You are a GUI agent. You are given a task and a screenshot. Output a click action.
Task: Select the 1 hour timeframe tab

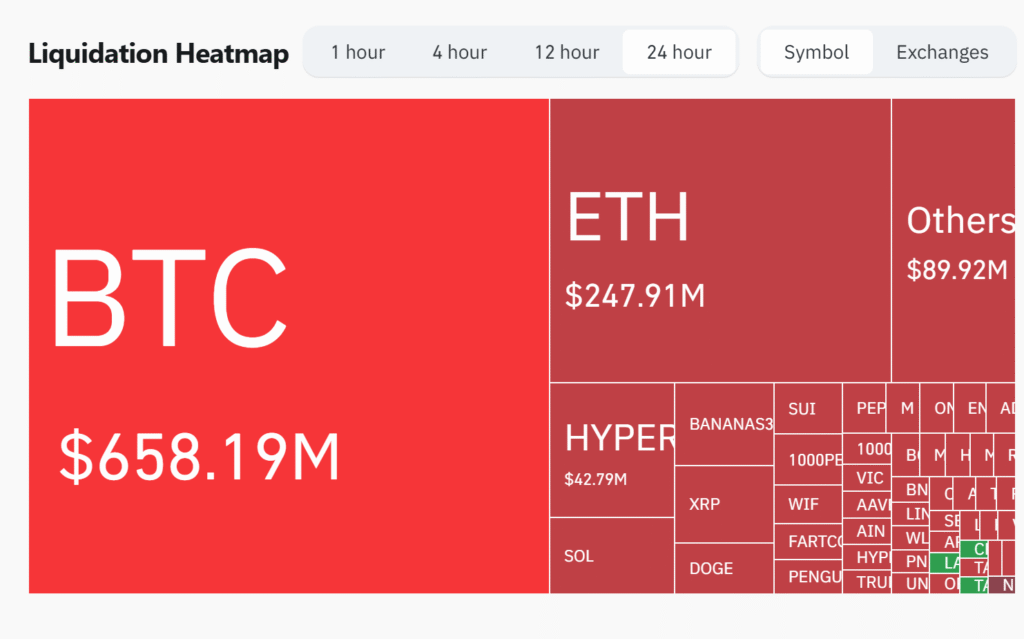[x=358, y=52]
